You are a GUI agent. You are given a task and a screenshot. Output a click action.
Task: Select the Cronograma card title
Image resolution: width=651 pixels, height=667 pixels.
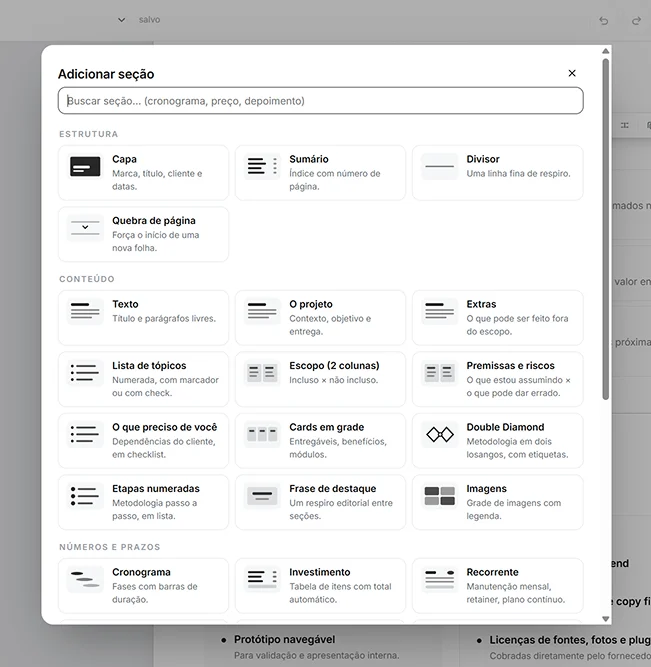[141, 572]
